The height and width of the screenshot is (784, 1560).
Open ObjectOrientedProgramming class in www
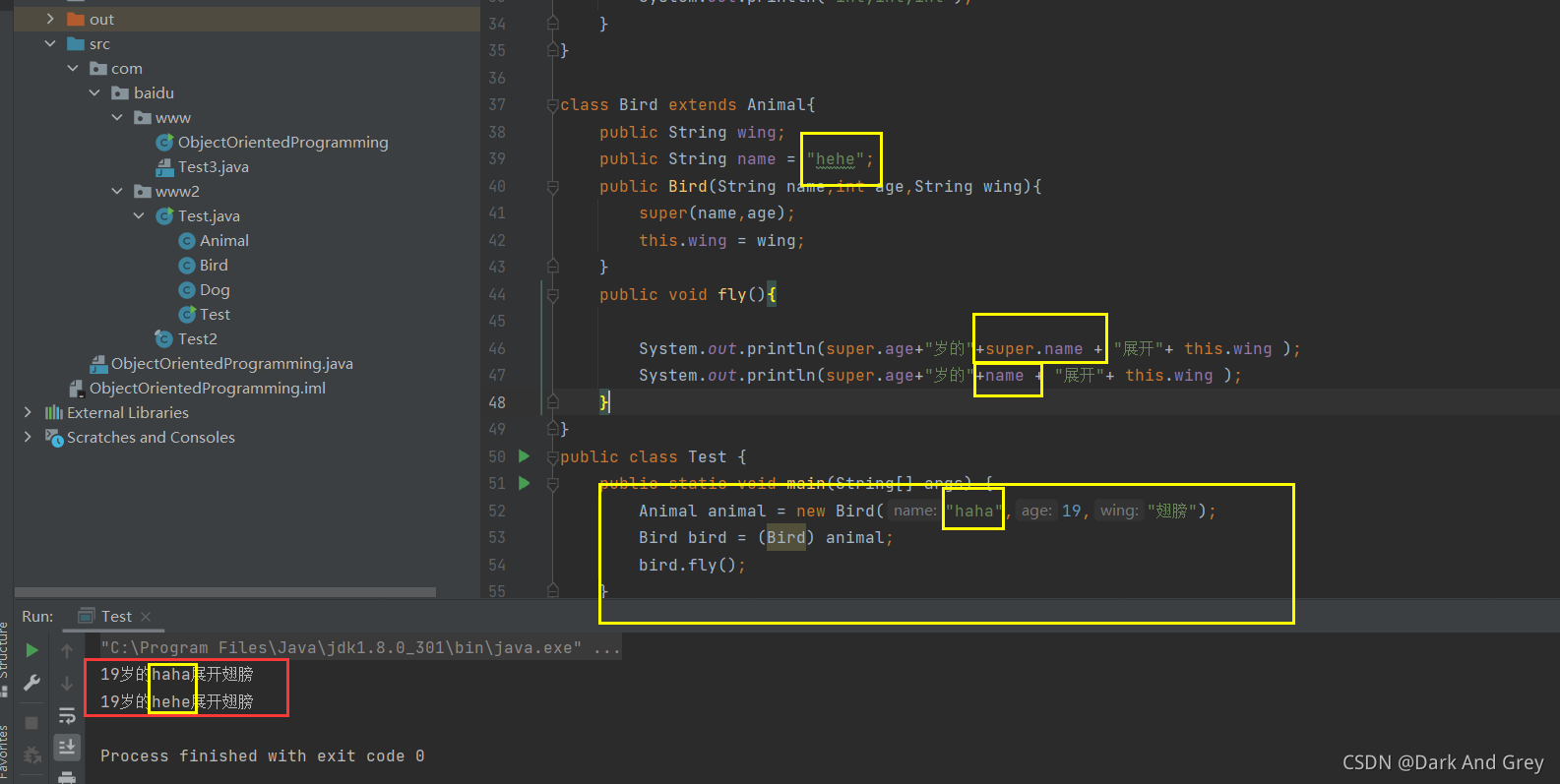tap(282, 142)
